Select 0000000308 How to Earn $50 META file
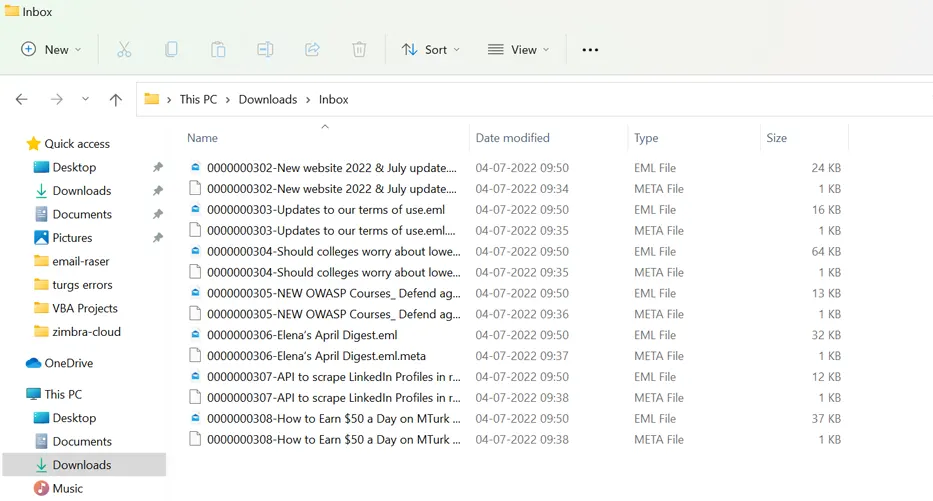Image resolution: width=933 pixels, height=501 pixels. pyautogui.click(x=334, y=439)
